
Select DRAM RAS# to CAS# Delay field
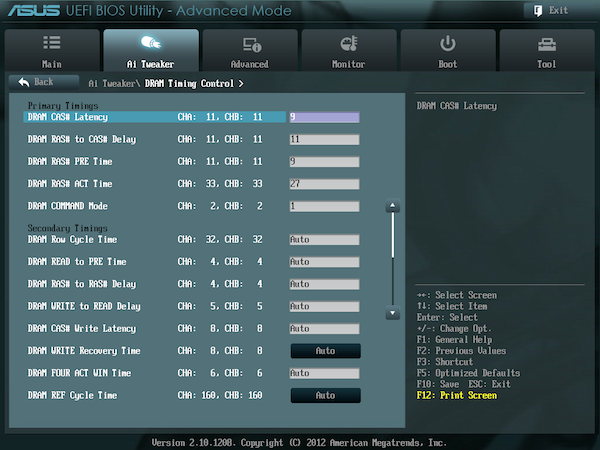[324, 139]
